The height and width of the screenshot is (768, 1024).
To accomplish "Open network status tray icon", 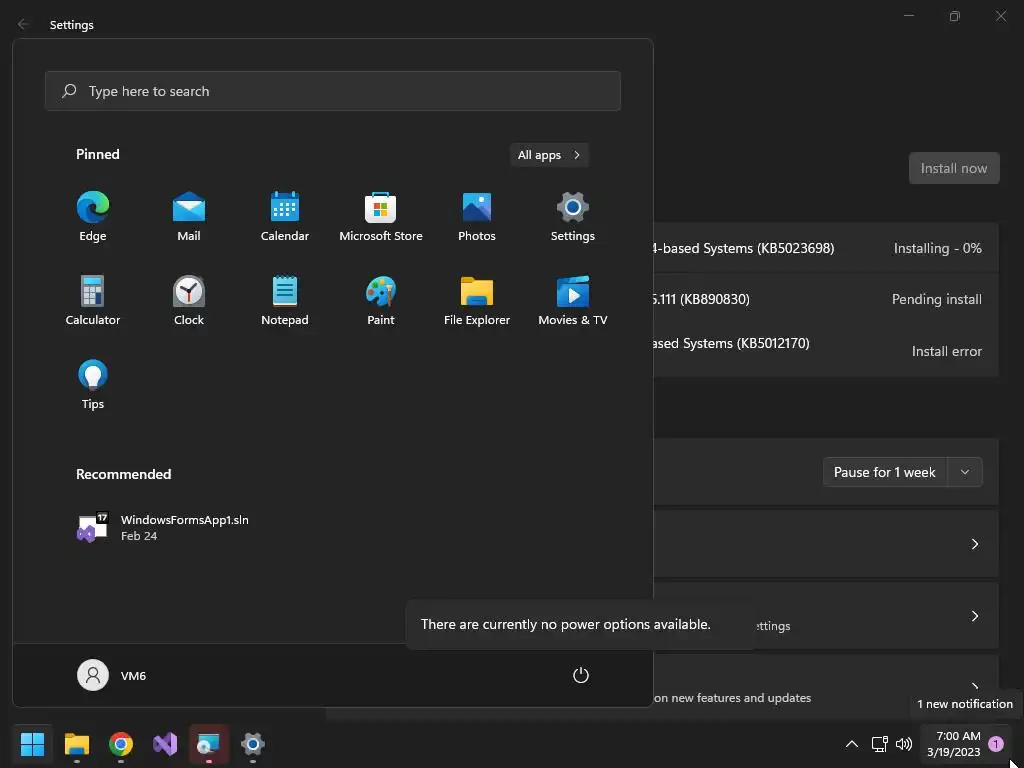I will tap(879, 743).
